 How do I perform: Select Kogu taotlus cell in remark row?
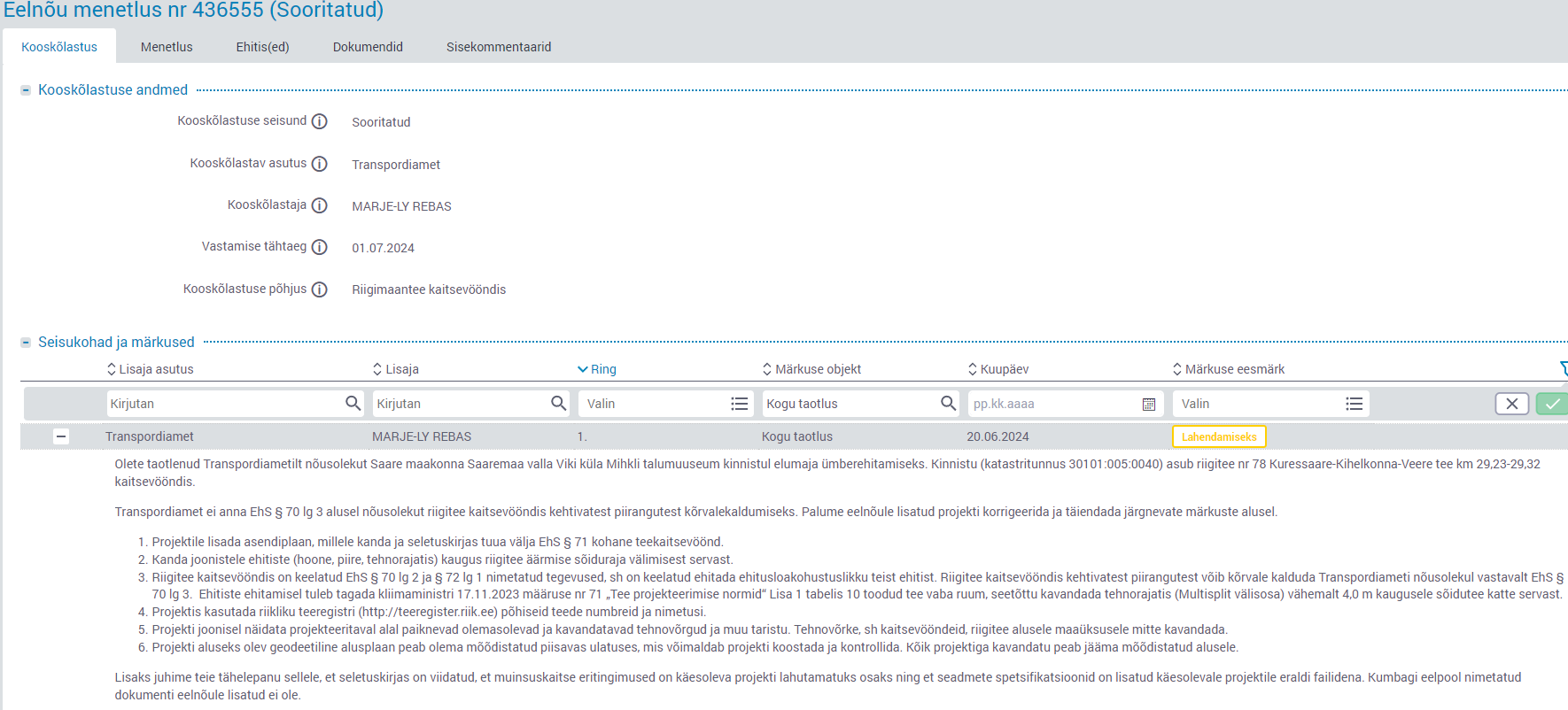[797, 436]
